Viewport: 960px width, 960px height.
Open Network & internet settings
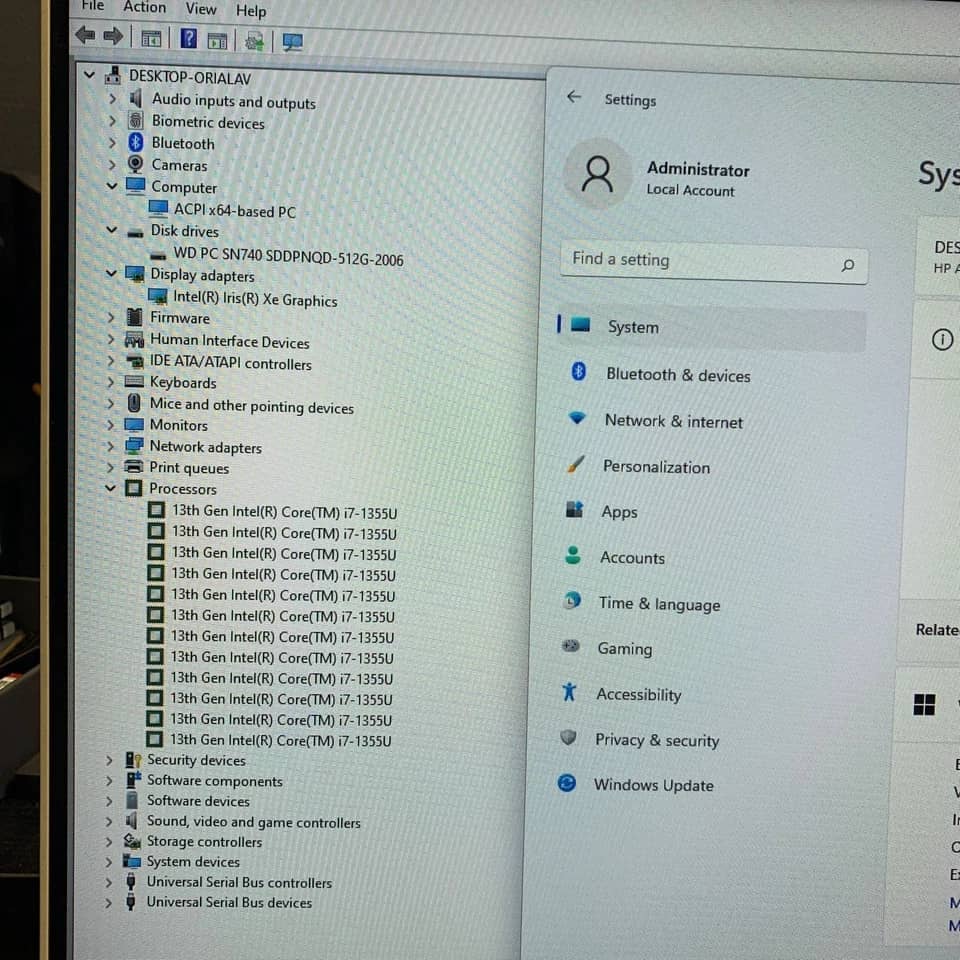(673, 421)
